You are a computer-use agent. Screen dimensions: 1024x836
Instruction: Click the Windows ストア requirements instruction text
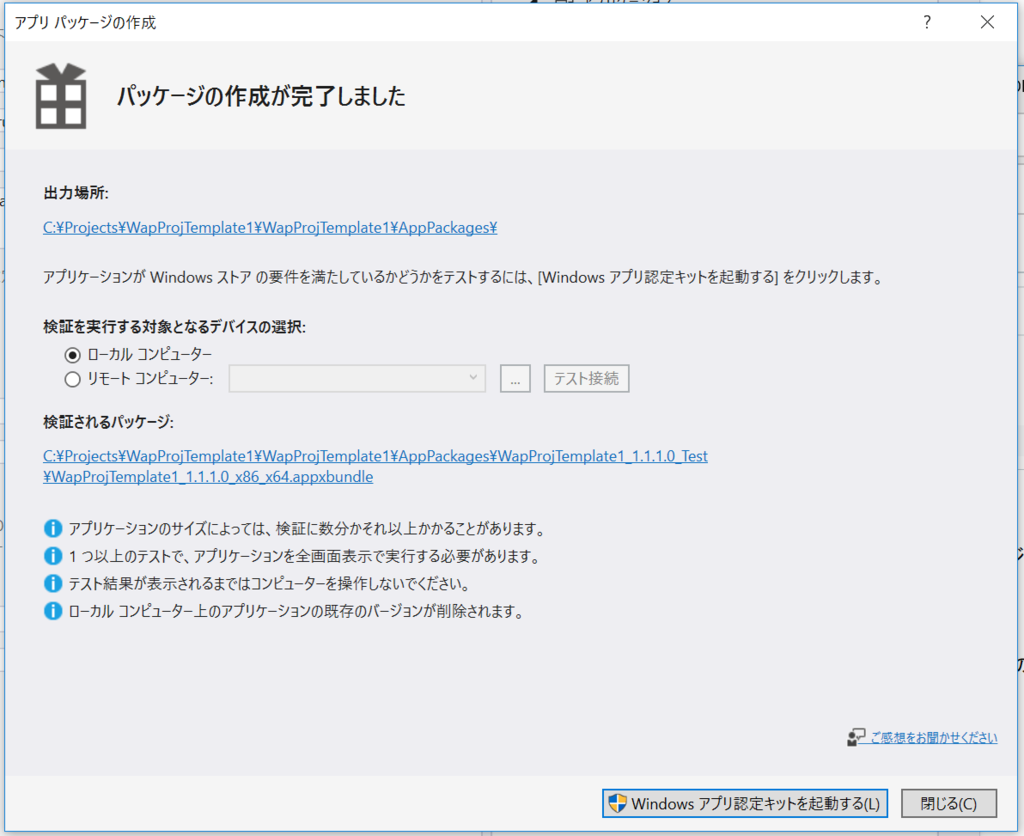(x=463, y=278)
